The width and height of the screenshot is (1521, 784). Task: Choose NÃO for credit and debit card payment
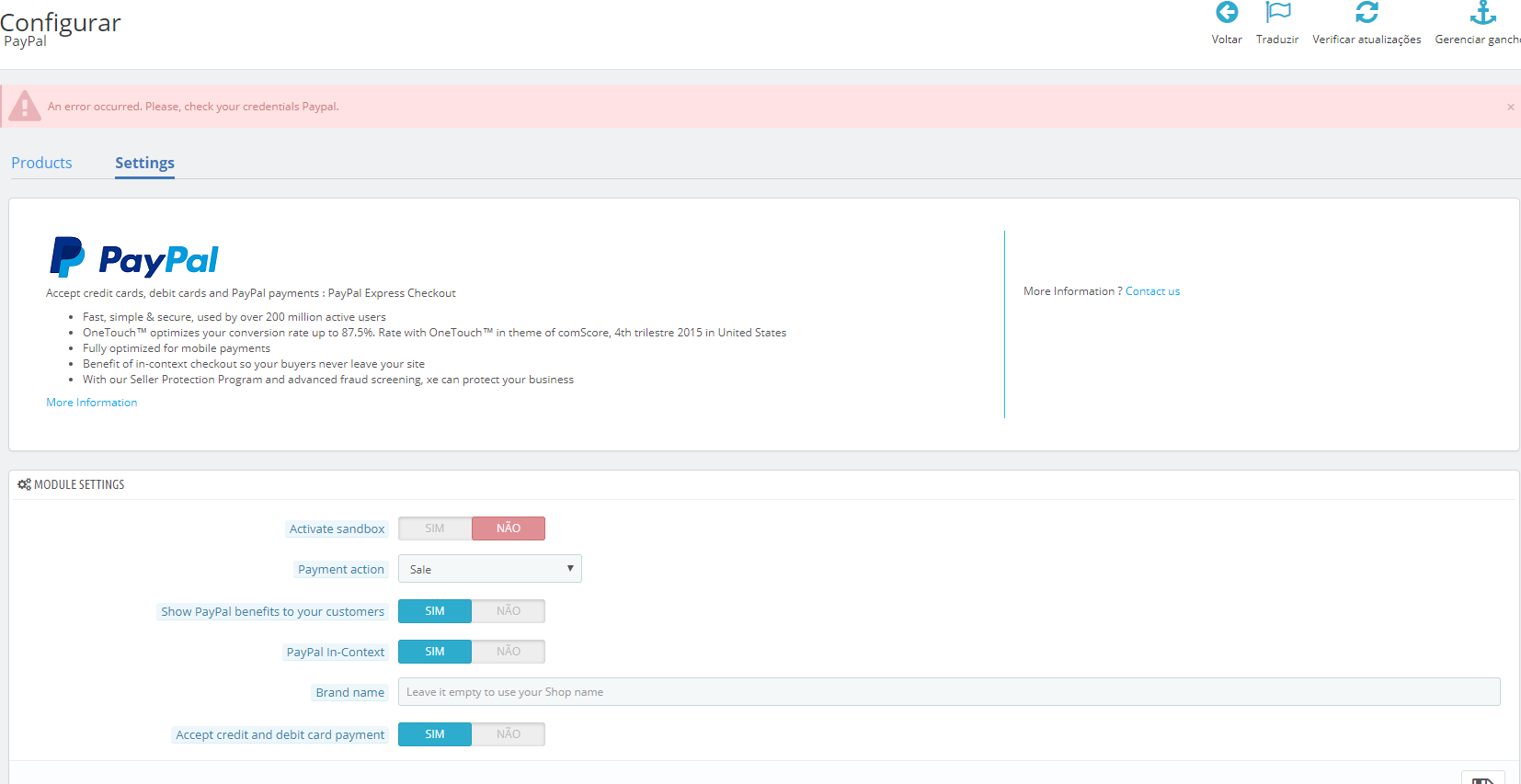(x=509, y=734)
